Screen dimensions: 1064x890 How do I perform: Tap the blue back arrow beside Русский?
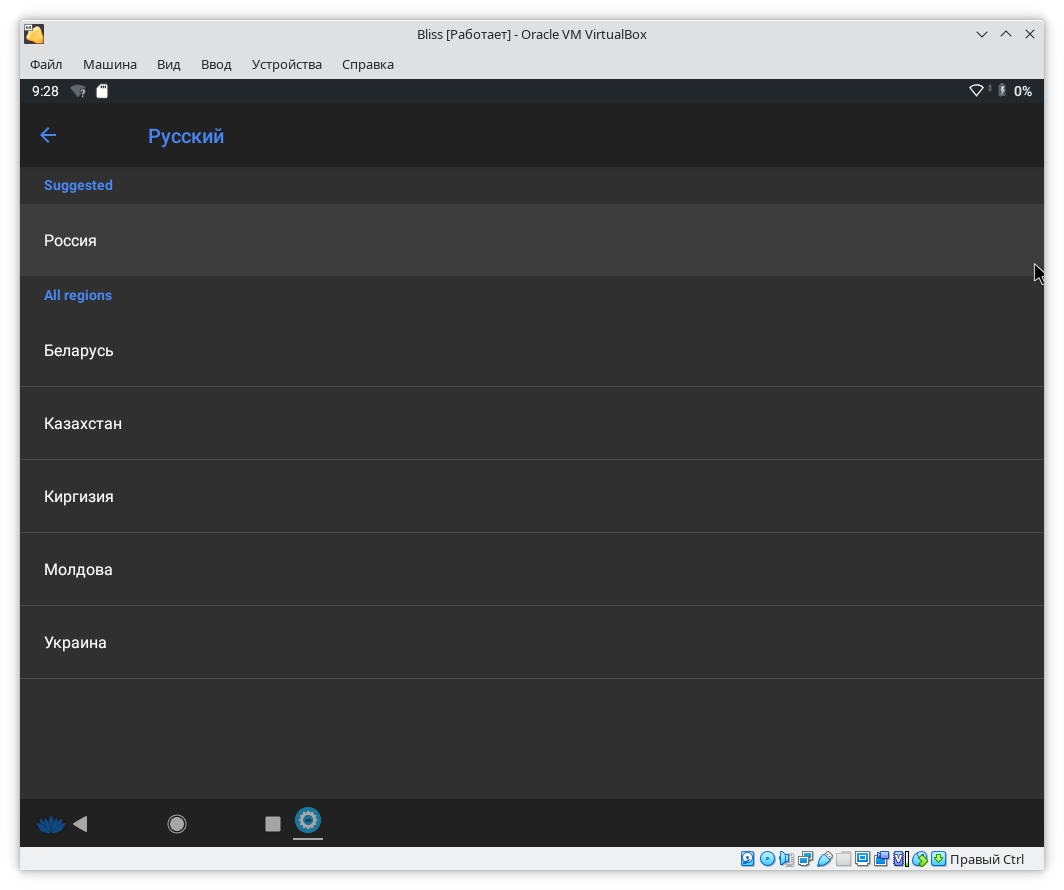(x=48, y=136)
